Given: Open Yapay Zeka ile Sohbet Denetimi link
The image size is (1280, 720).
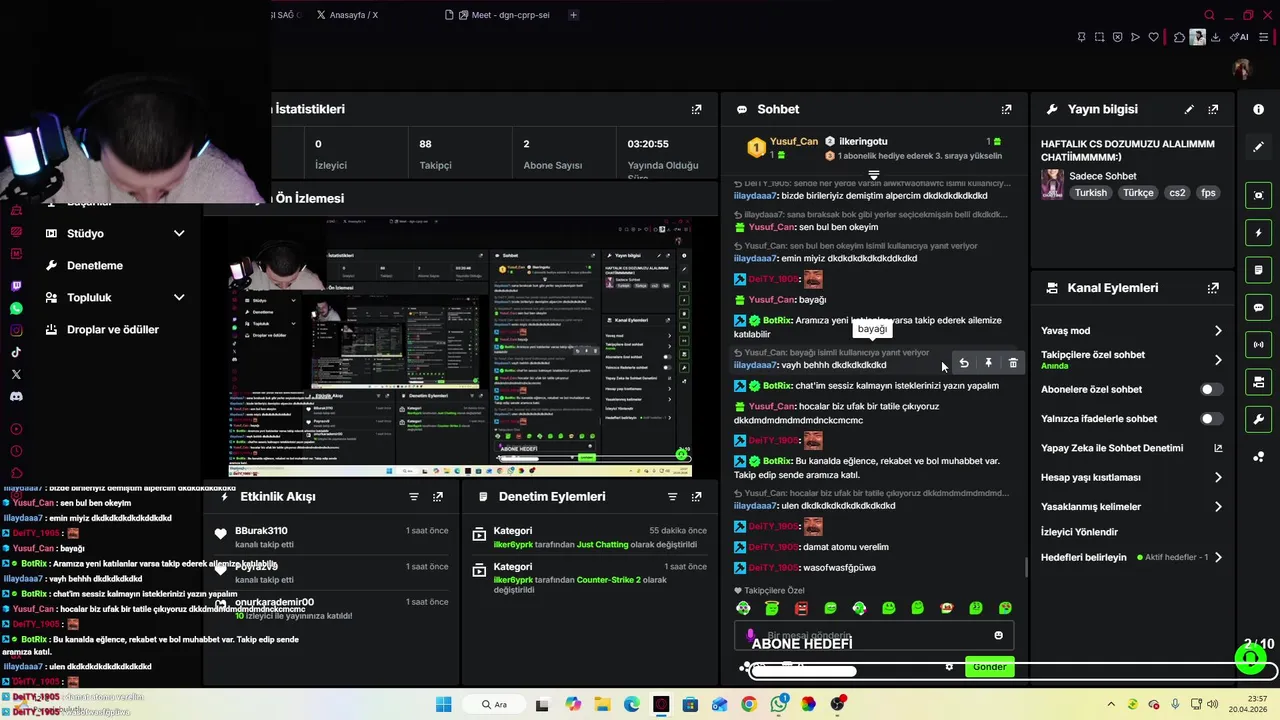Looking at the screenshot, I should click(x=1132, y=448).
